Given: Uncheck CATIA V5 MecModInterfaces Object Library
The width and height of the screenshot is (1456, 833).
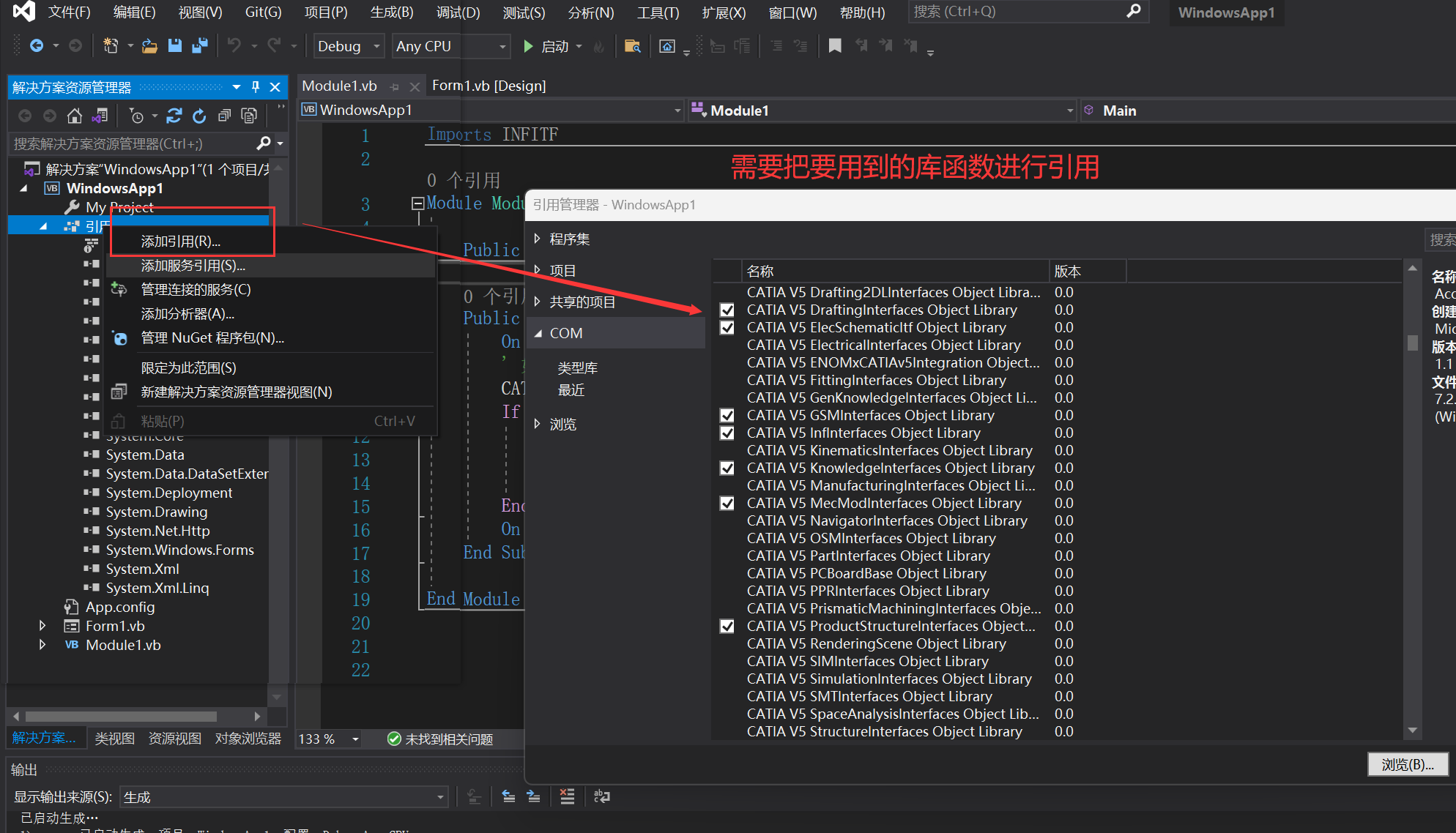Looking at the screenshot, I should [727, 503].
